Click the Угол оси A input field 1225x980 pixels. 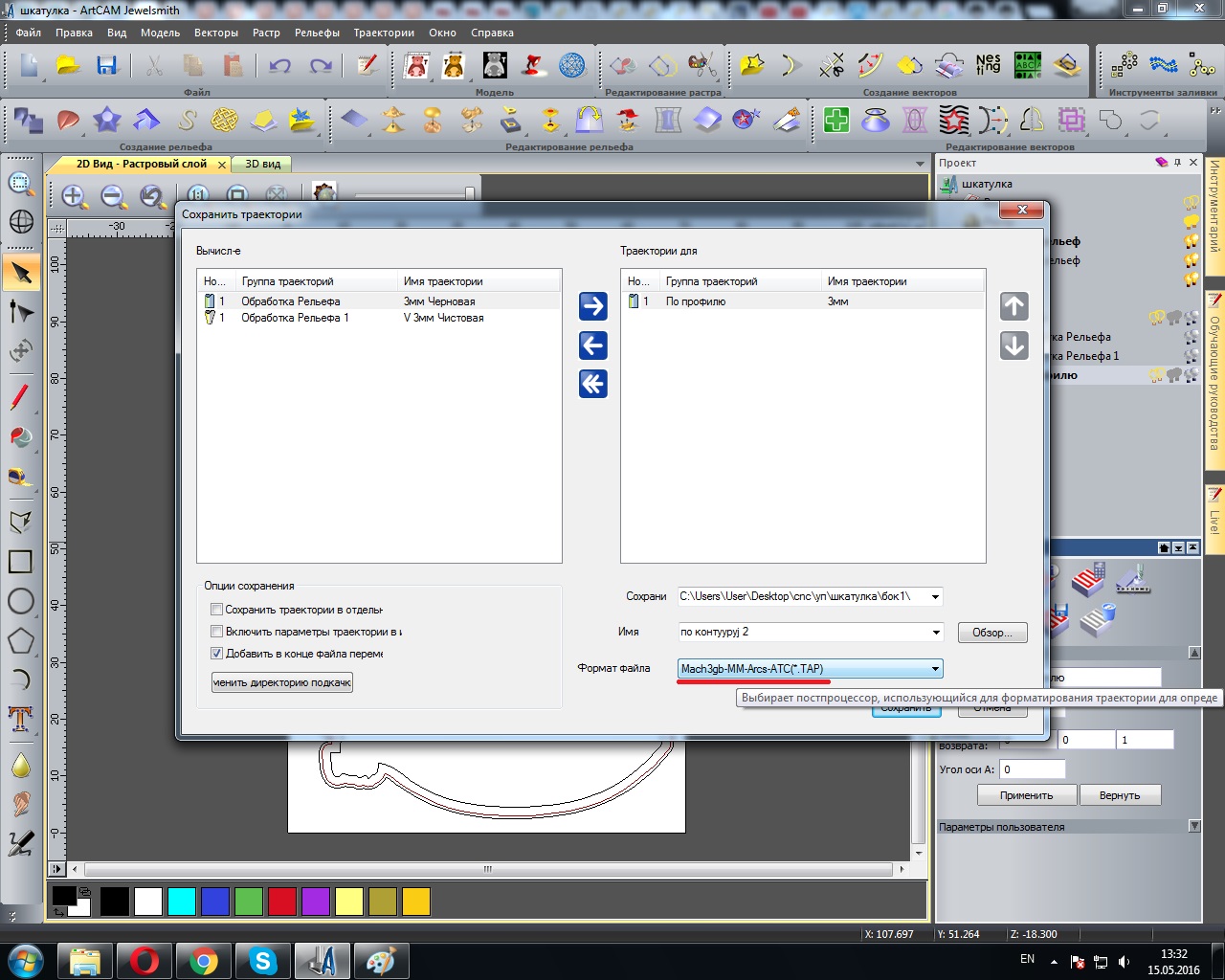(x=1033, y=769)
